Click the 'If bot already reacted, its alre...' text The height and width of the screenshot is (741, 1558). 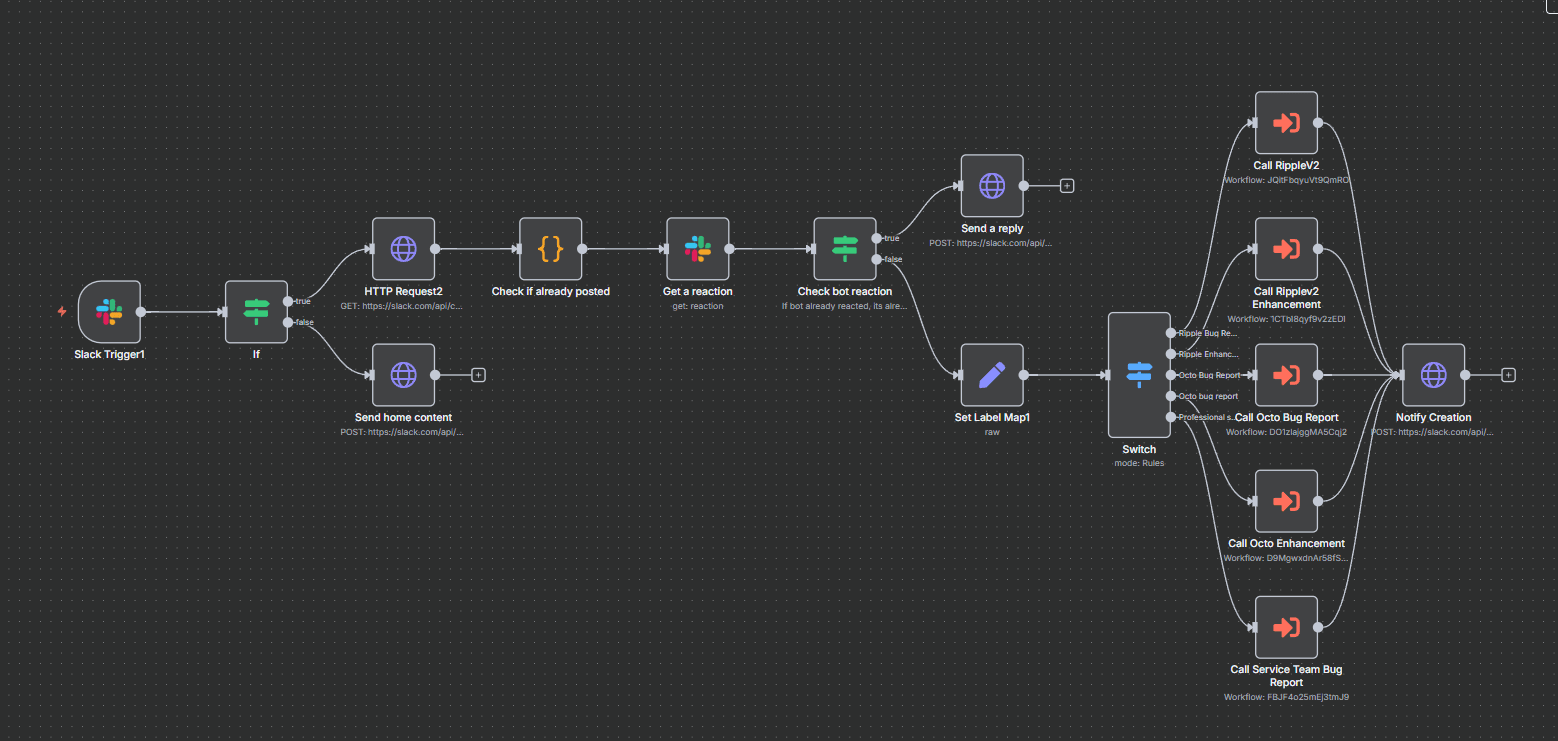point(845,306)
